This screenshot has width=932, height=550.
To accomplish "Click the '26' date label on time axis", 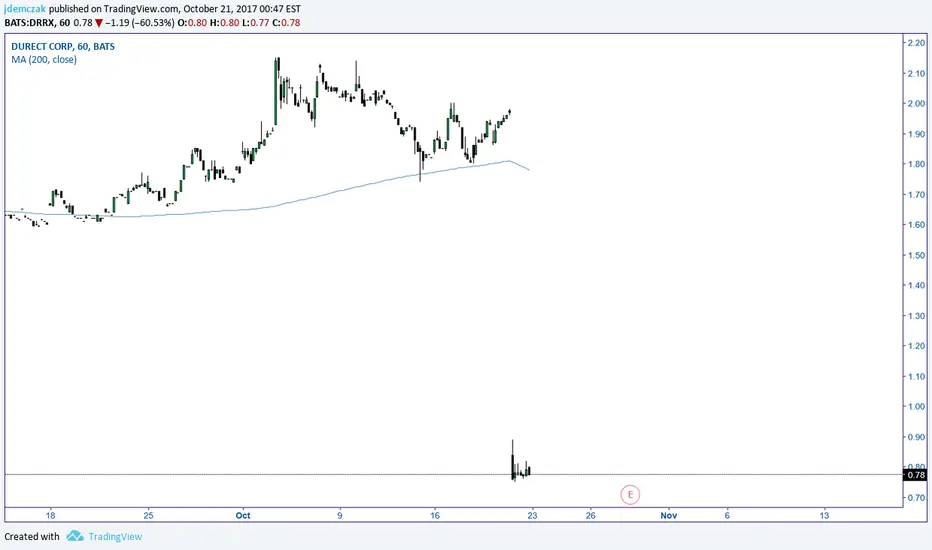I will [x=590, y=516].
